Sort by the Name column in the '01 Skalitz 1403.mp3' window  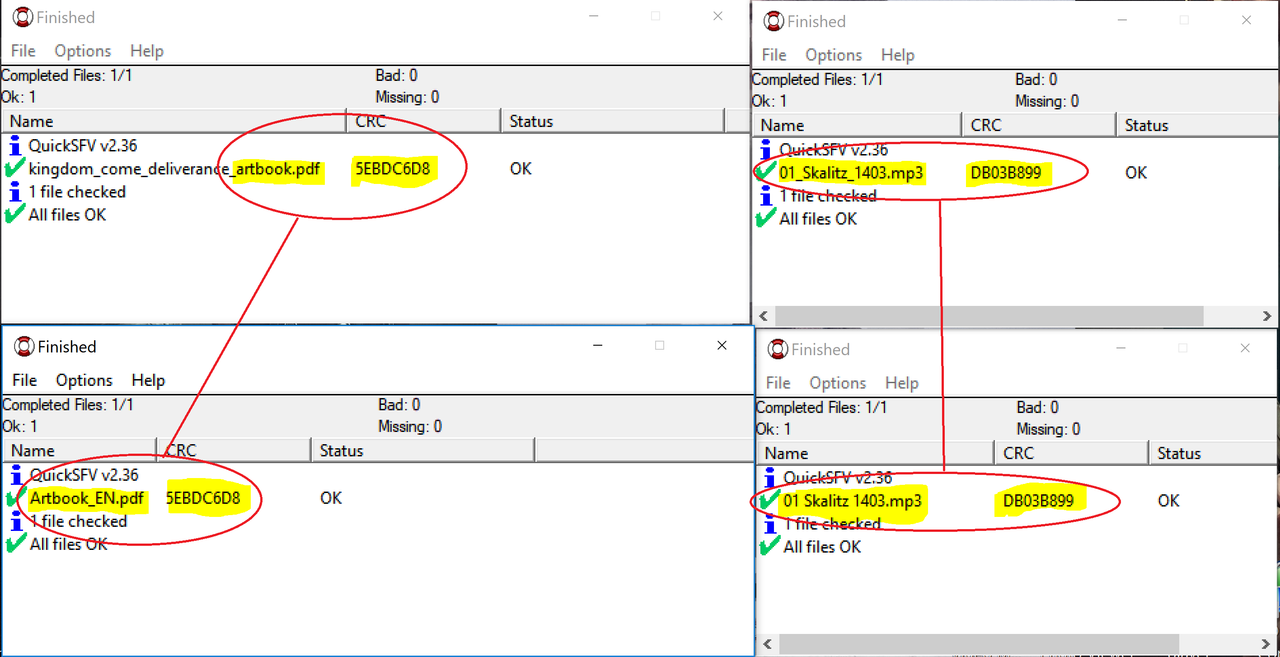(875, 453)
